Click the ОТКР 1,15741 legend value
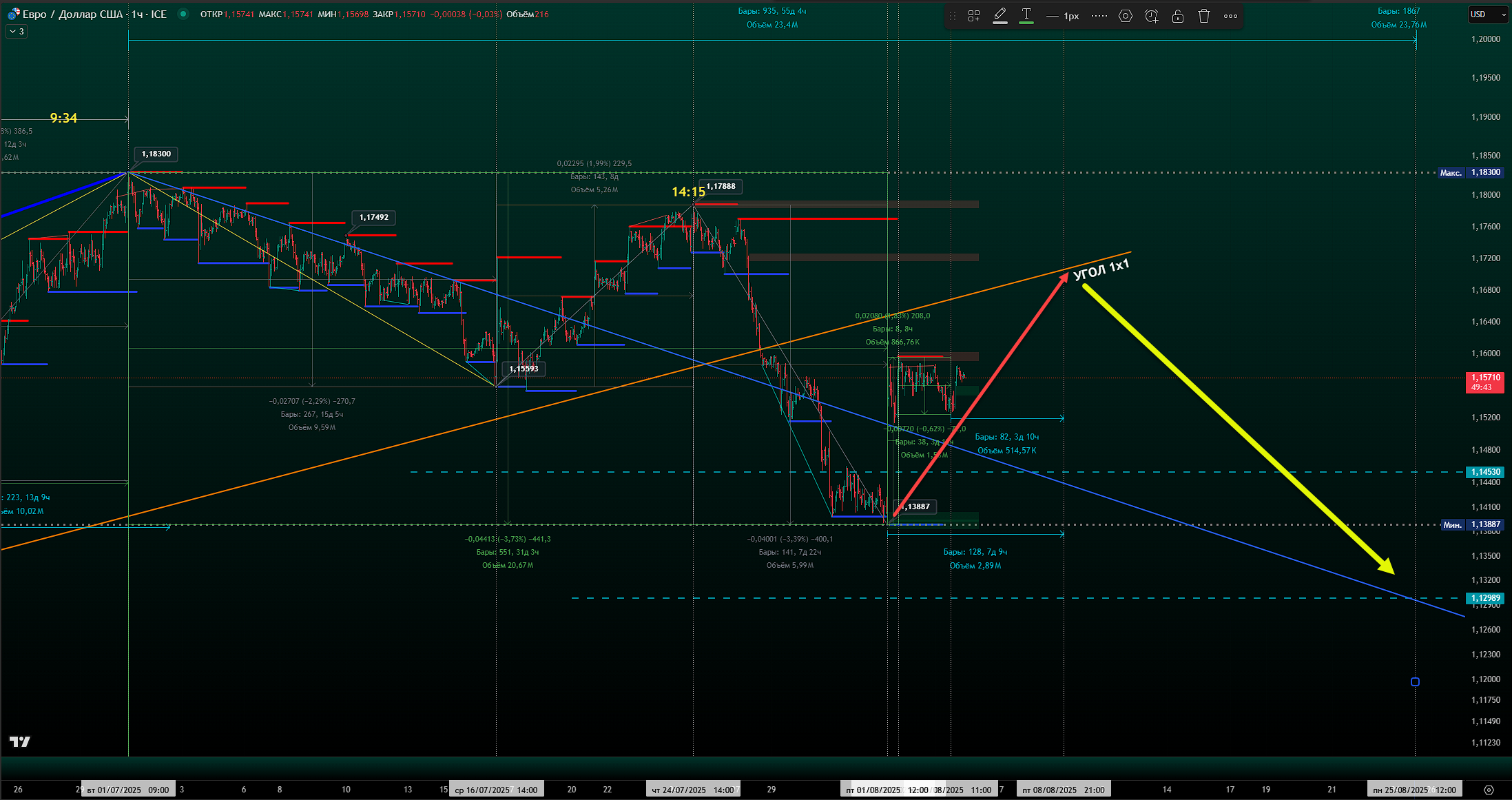1512x800 pixels. (228, 14)
